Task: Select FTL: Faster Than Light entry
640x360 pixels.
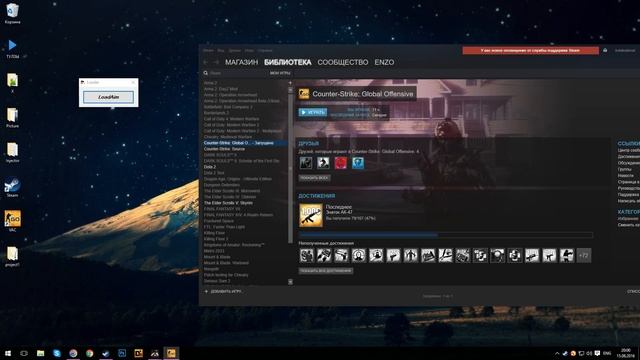Action: click(x=224, y=227)
